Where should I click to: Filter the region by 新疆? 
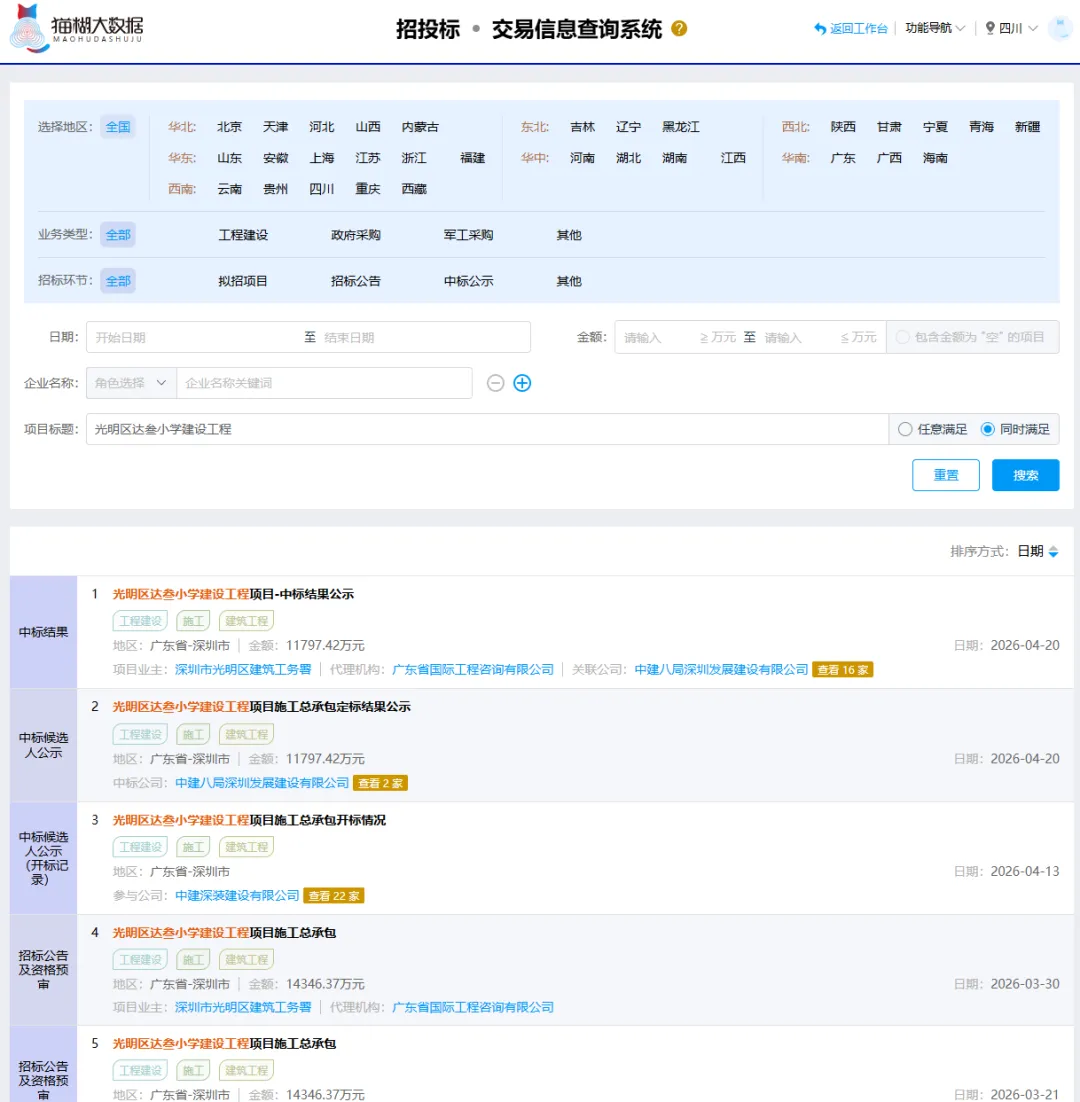tap(1027, 127)
